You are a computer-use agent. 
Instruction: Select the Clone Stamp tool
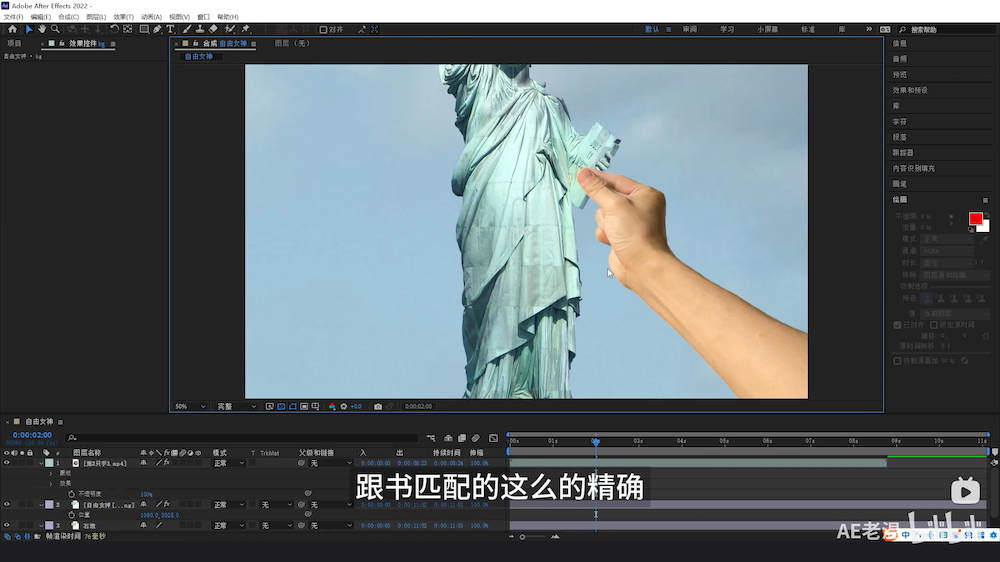tap(200, 29)
